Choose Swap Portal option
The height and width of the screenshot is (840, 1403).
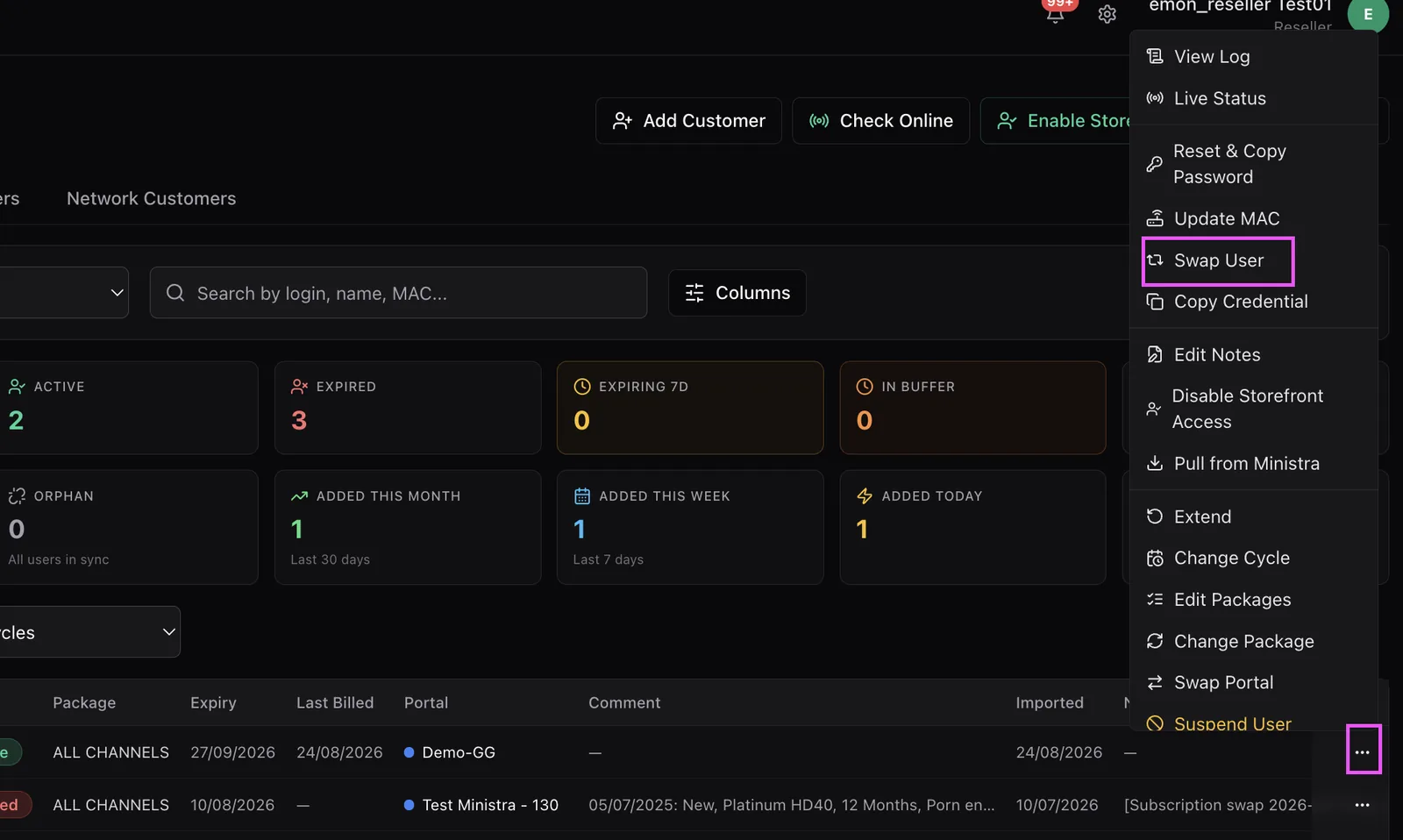[1254, 682]
